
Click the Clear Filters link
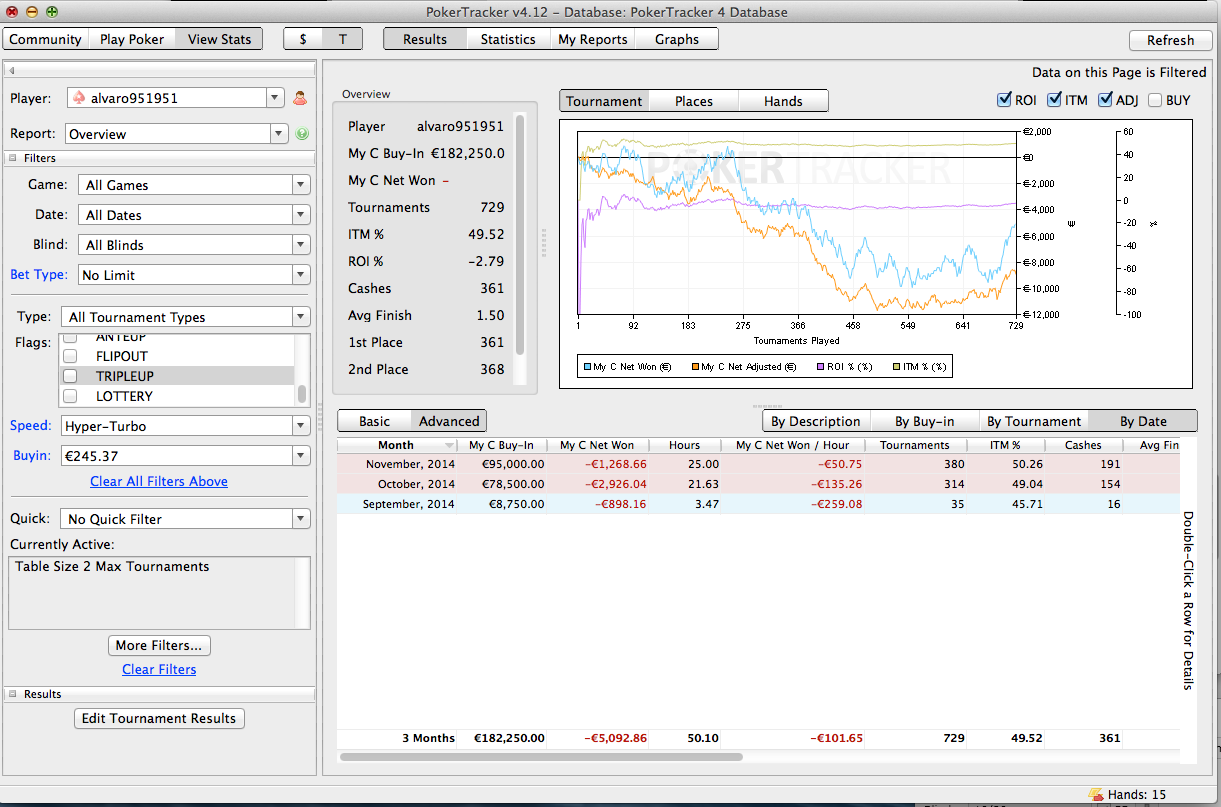point(159,669)
